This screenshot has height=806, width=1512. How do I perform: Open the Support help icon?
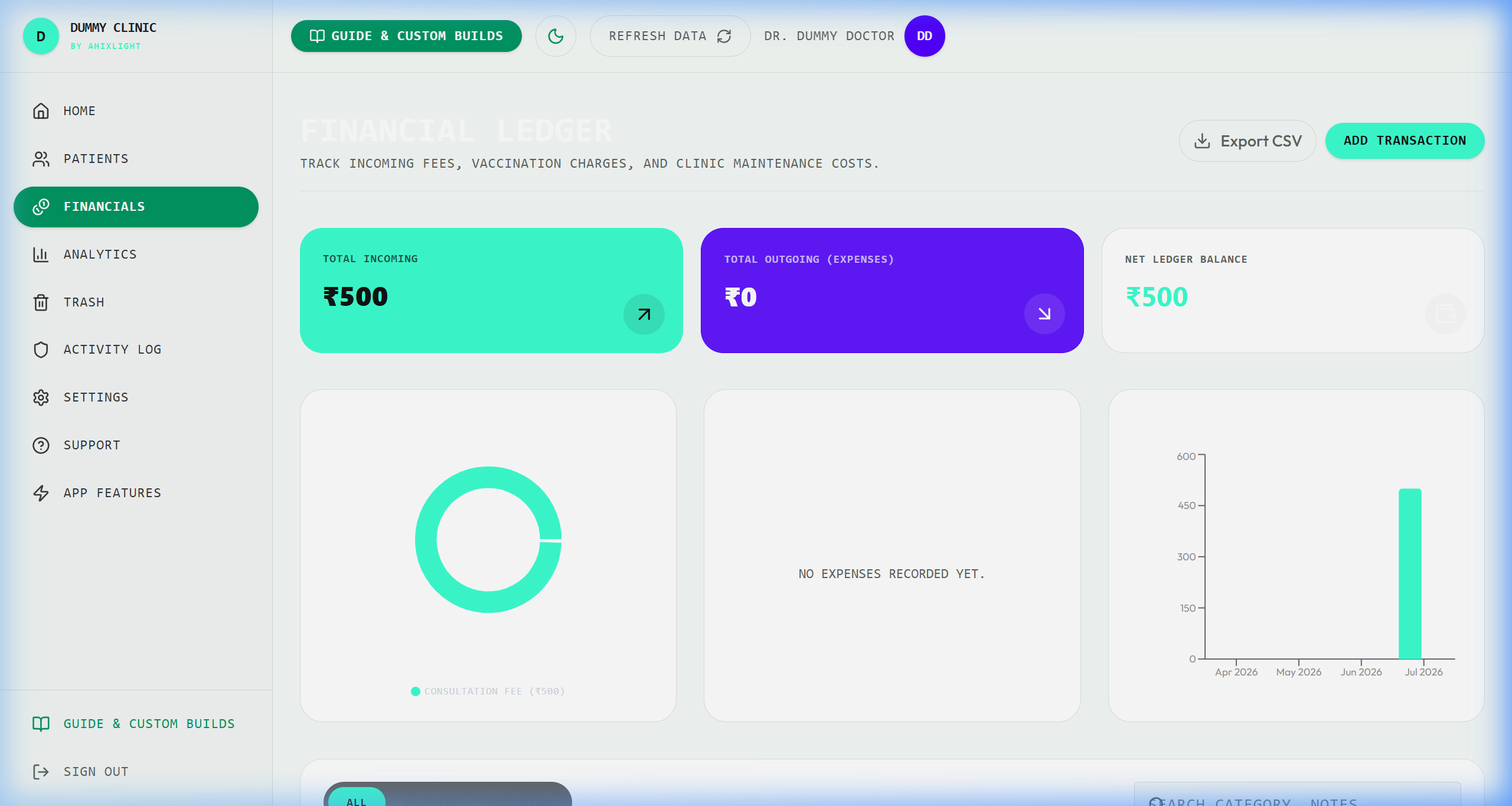[41, 445]
